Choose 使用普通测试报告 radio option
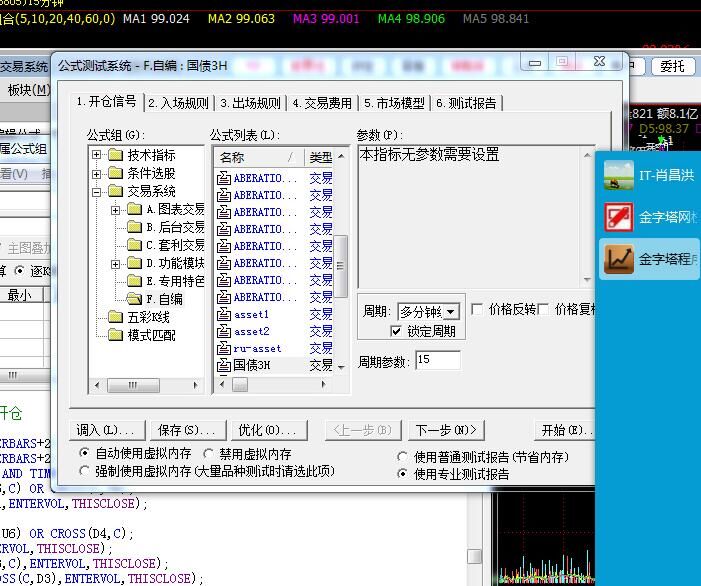Viewport: 701px width, 586px height. [404, 457]
